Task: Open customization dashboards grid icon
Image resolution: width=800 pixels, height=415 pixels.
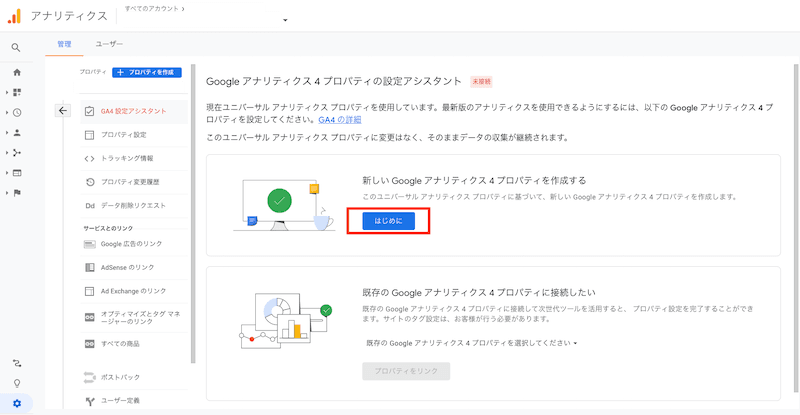Action: pos(17,92)
